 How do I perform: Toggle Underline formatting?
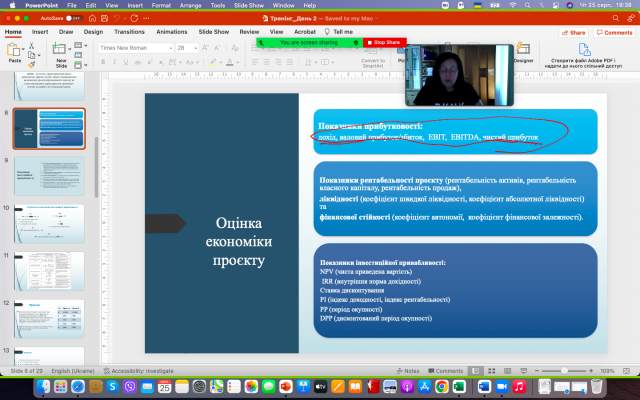click(126, 62)
